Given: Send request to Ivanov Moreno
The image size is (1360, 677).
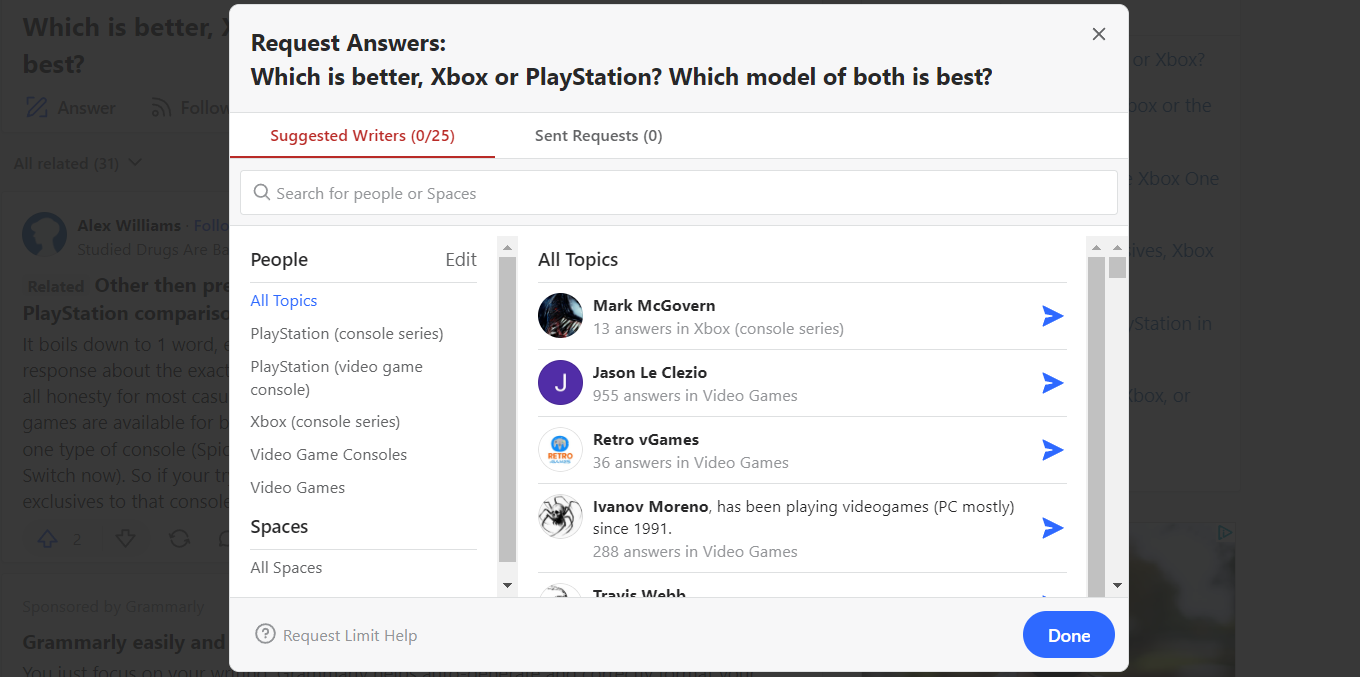Looking at the screenshot, I should pyautogui.click(x=1052, y=528).
